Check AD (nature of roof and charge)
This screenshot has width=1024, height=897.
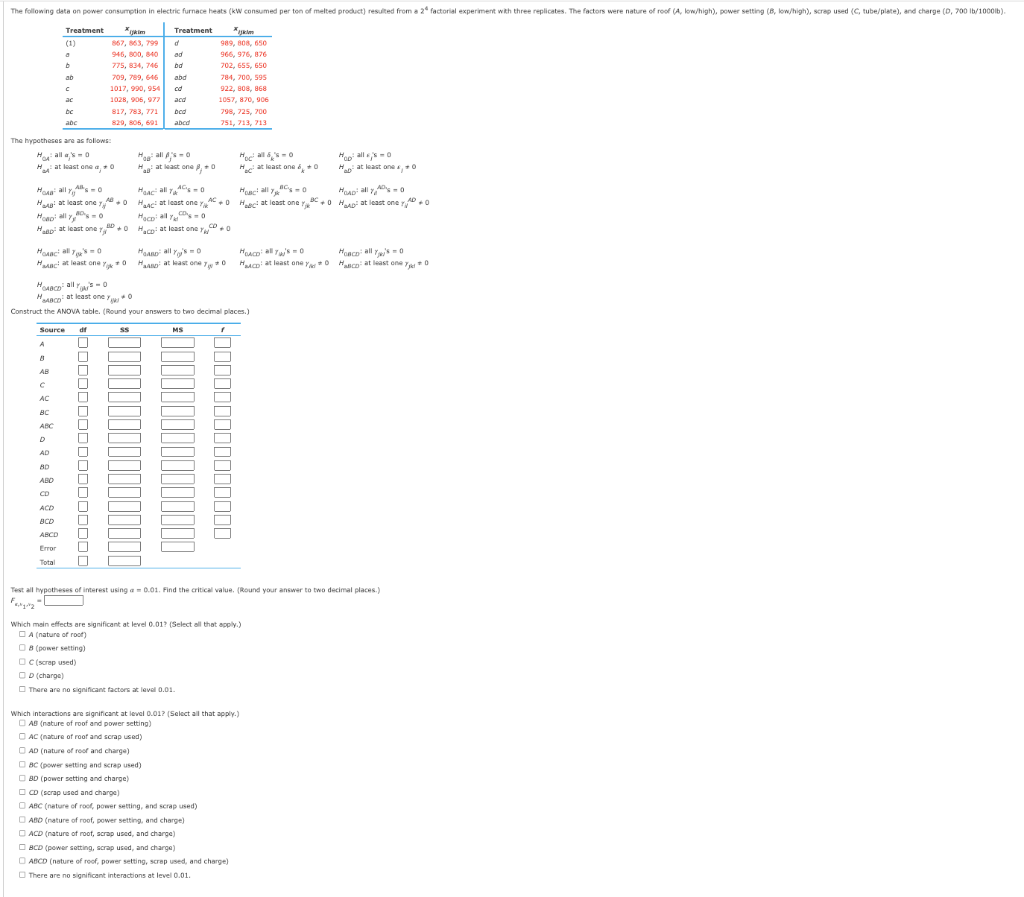click(x=22, y=750)
